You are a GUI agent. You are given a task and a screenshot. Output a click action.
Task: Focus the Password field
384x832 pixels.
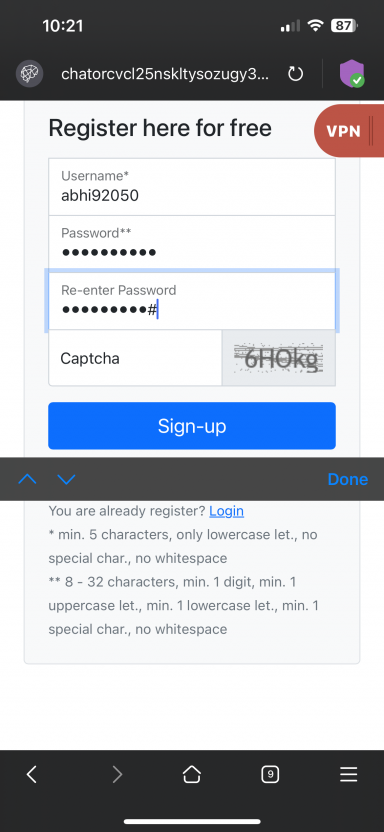pos(192,244)
